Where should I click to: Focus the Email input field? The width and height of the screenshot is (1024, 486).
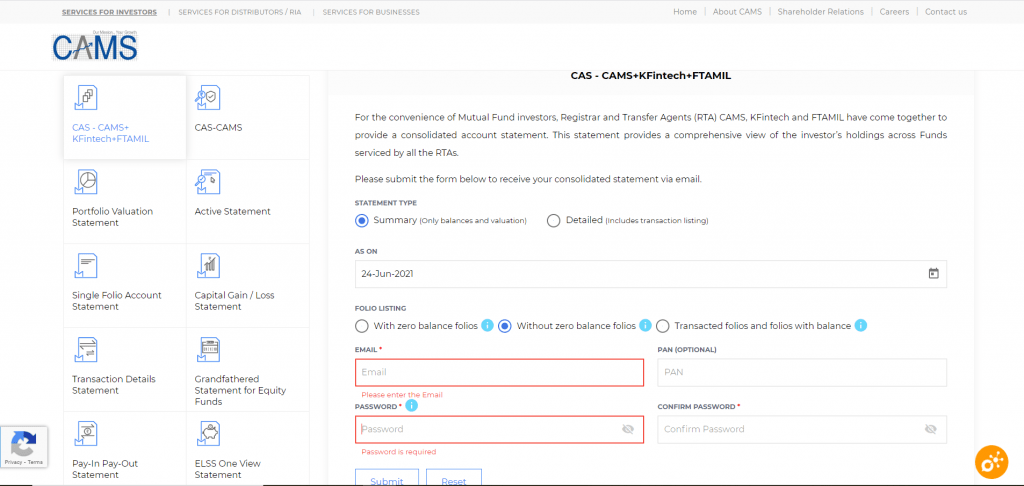[x=500, y=372]
